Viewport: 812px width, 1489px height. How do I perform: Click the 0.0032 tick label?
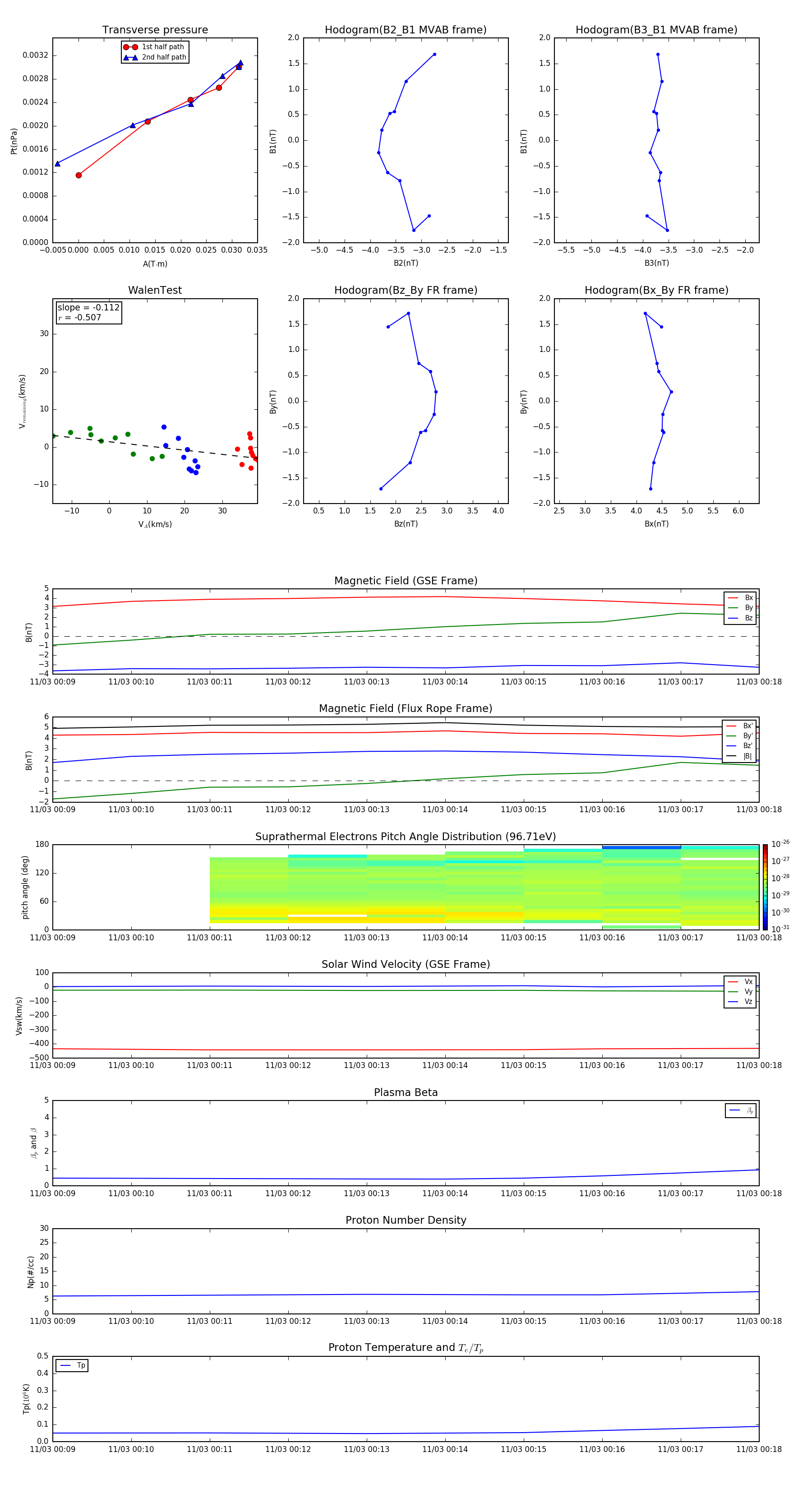tap(35, 55)
